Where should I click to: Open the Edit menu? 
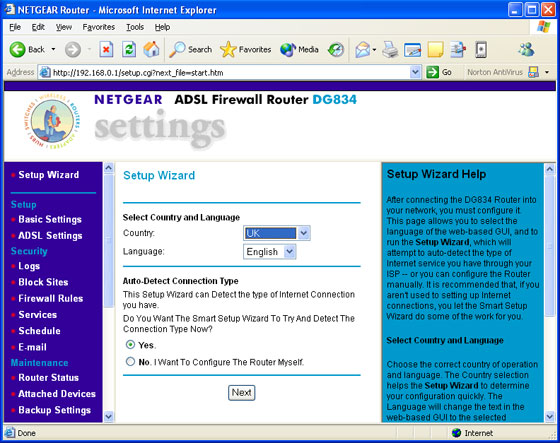tap(38, 27)
